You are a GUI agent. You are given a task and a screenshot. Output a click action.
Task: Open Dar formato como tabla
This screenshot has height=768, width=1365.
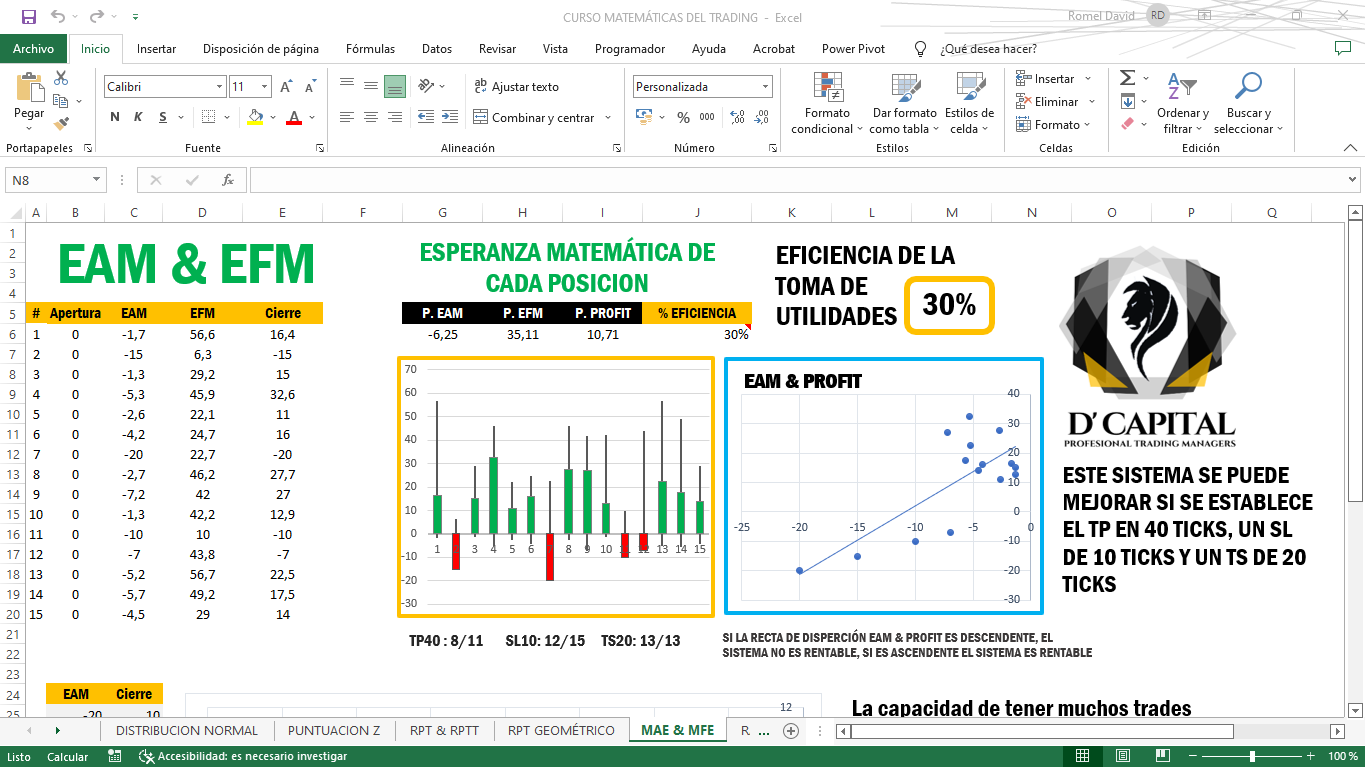click(904, 103)
